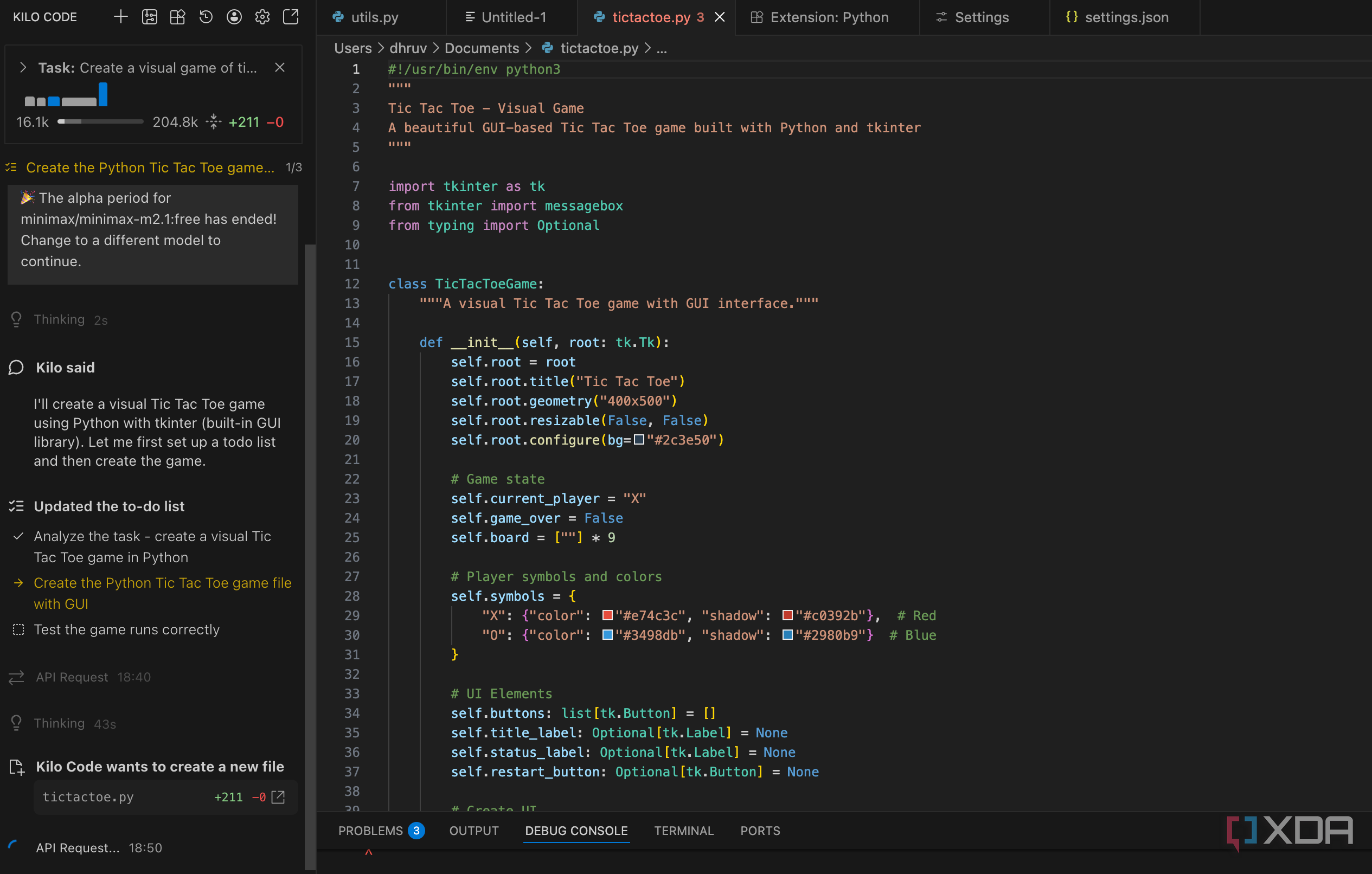Click the self.root.geometry("400x500") line
The width and height of the screenshot is (1372, 874).
tap(563, 401)
